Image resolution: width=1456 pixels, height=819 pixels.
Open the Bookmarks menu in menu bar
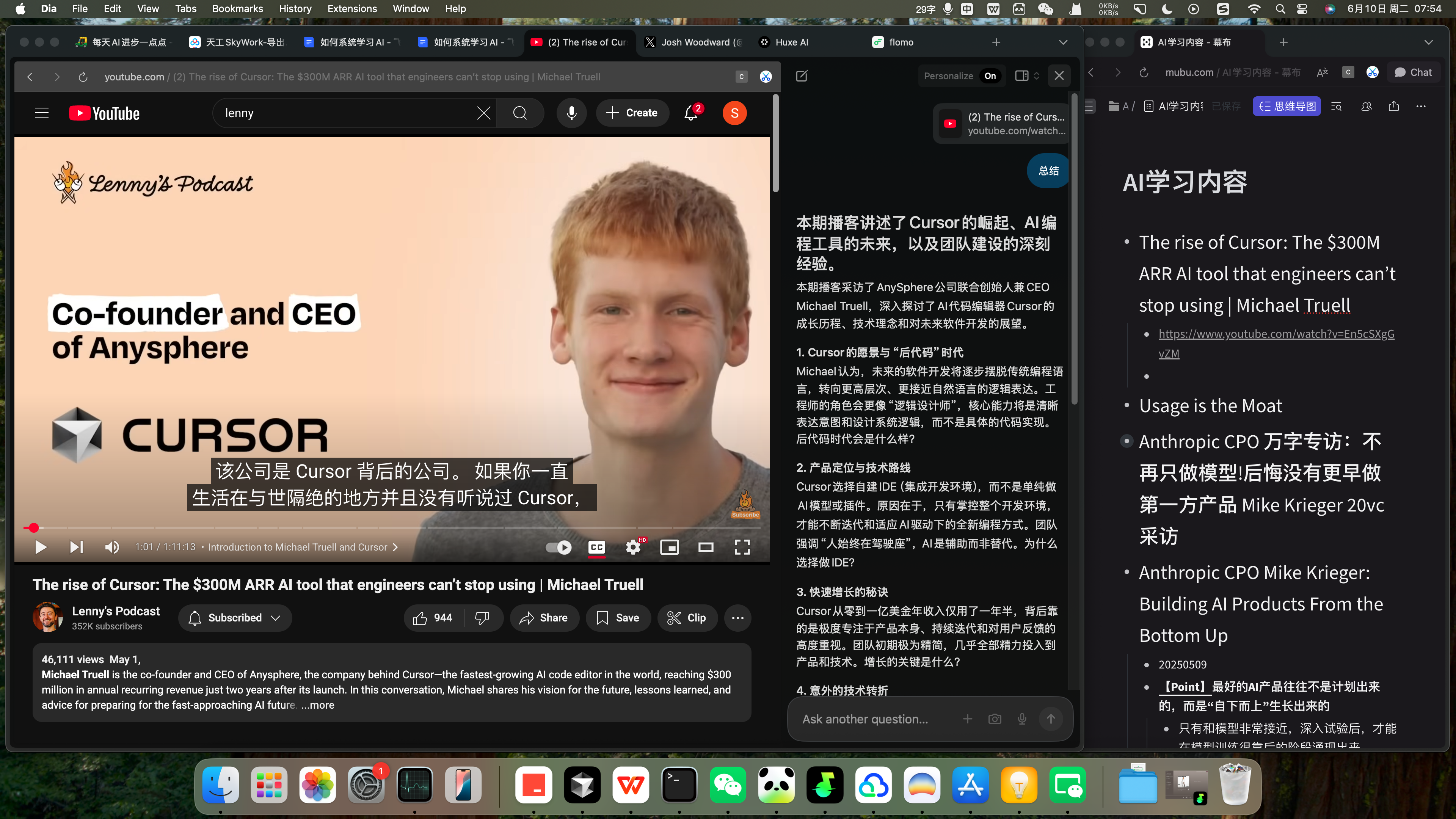click(237, 8)
